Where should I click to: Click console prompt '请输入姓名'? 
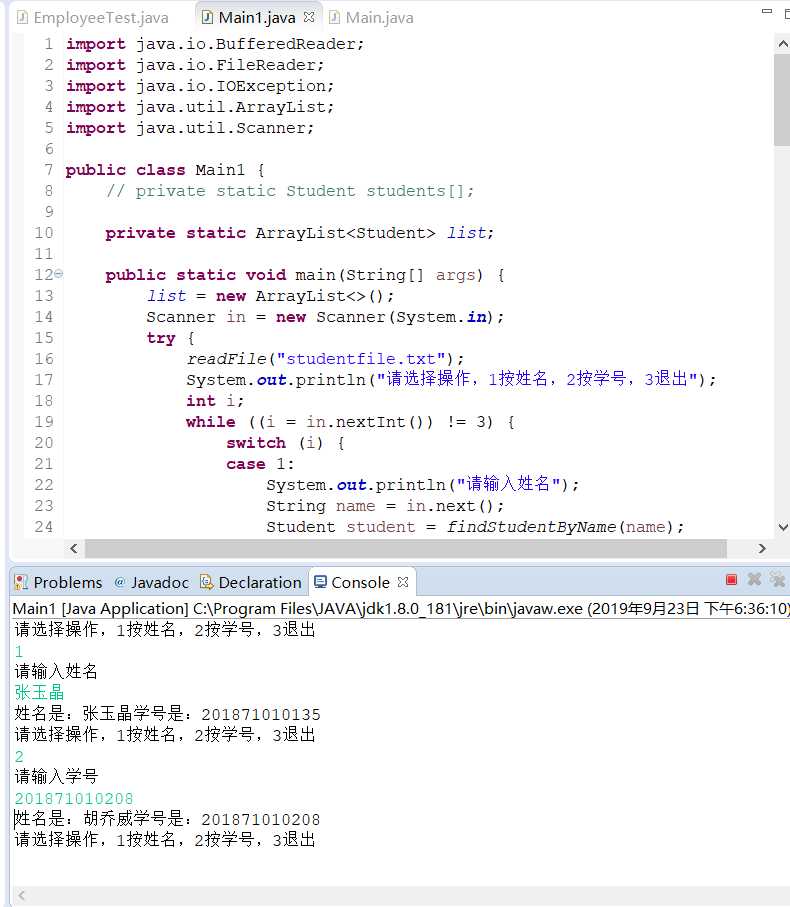(56, 672)
